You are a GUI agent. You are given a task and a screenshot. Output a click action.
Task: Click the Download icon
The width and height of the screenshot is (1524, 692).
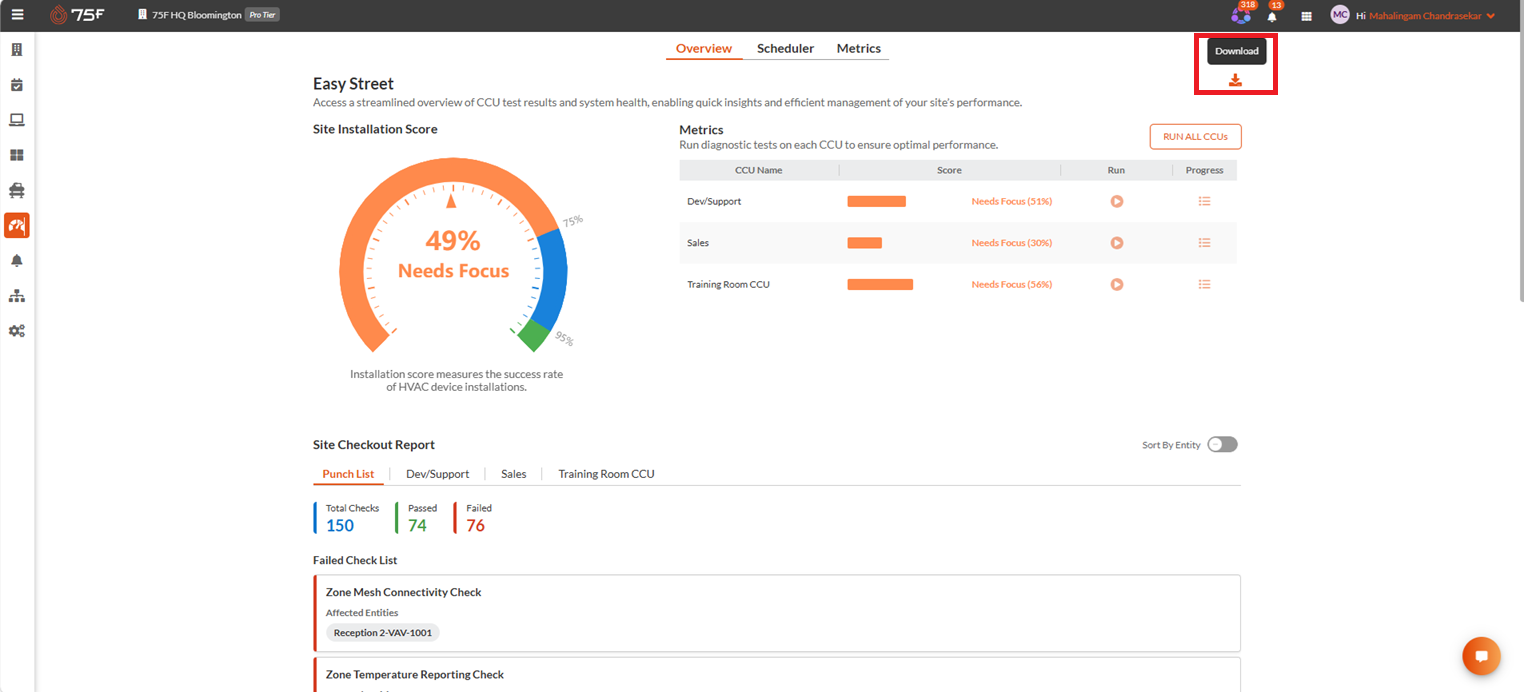(1235, 80)
